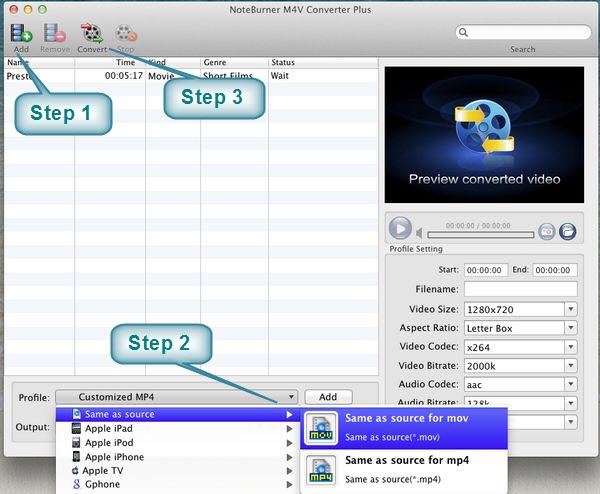Image resolution: width=600 pixels, height=494 pixels.
Task: Click the Apple TV logo icon
Action: (x=75, y=470)
